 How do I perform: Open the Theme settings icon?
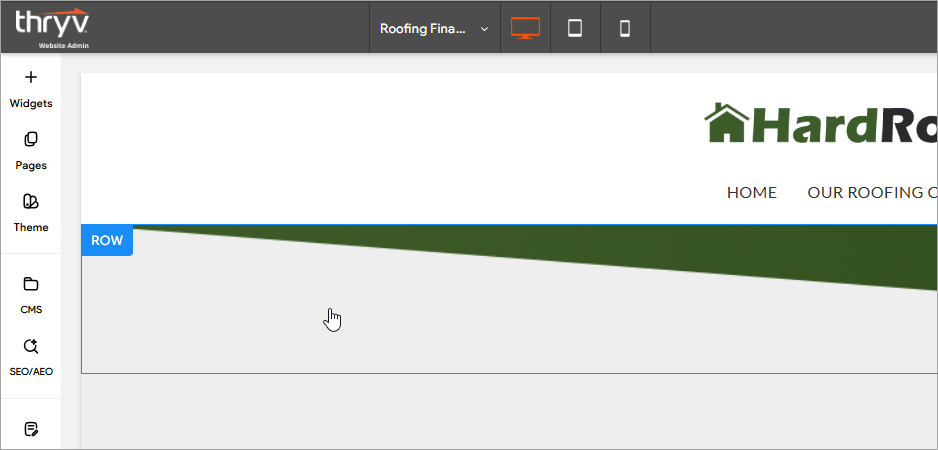coord(30,202)
